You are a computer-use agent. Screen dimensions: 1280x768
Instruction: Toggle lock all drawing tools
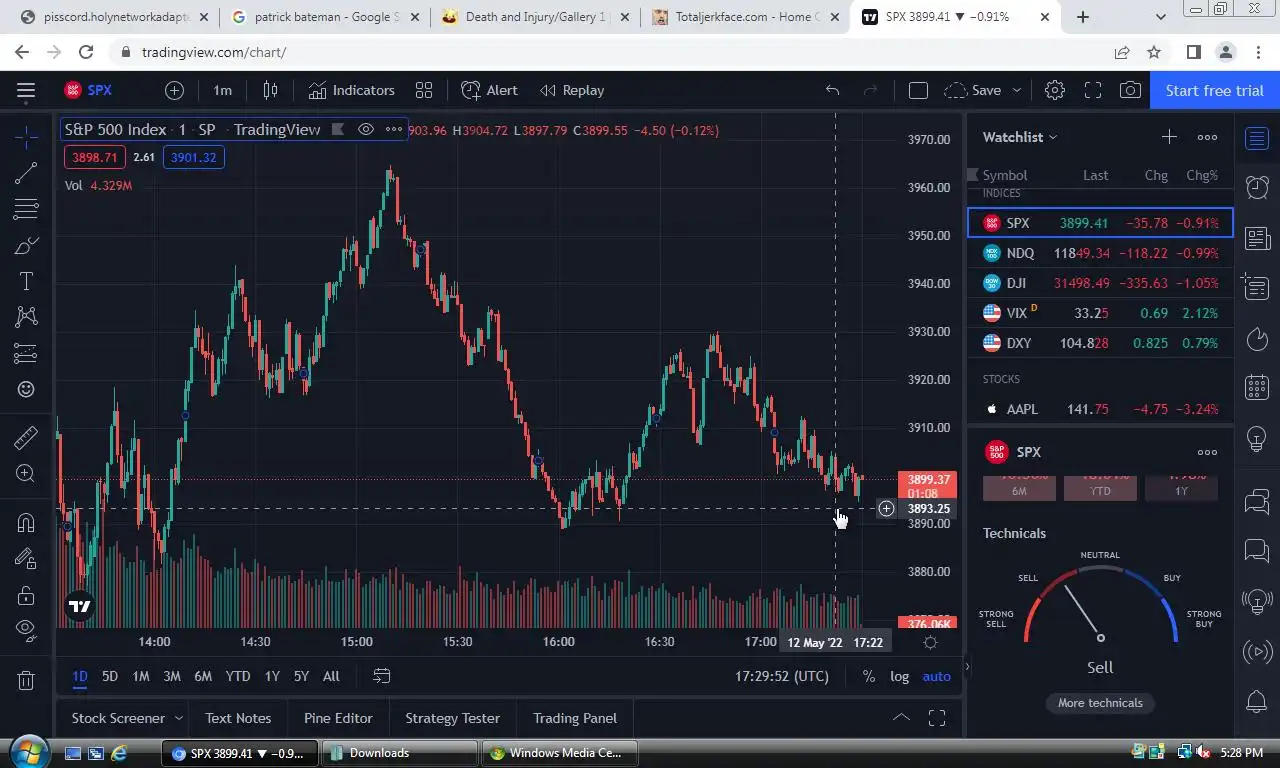26,595
